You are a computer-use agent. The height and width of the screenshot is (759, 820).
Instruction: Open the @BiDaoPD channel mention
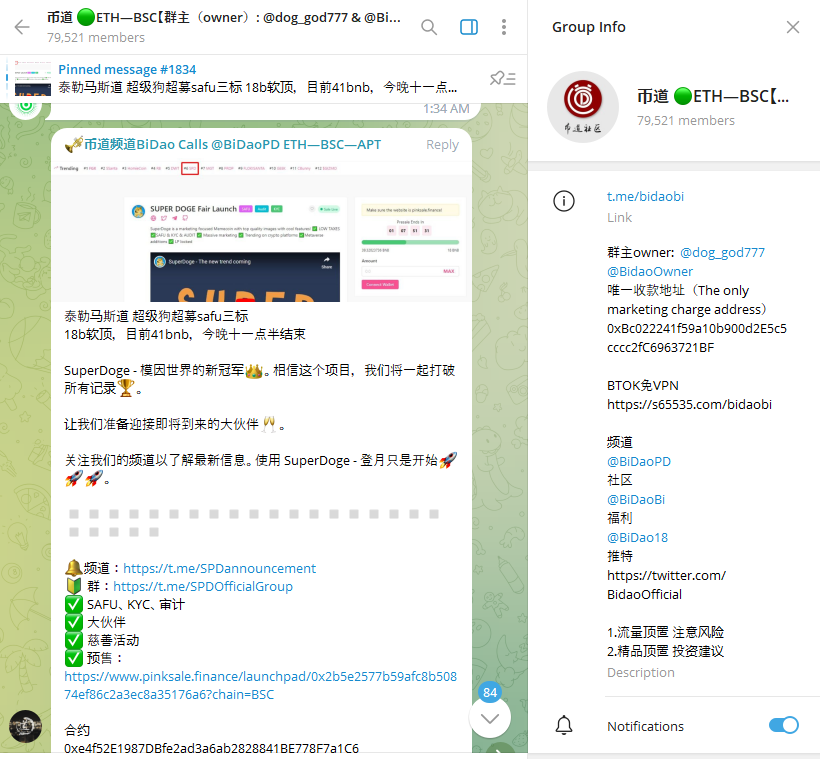click(x=639, y=461)
